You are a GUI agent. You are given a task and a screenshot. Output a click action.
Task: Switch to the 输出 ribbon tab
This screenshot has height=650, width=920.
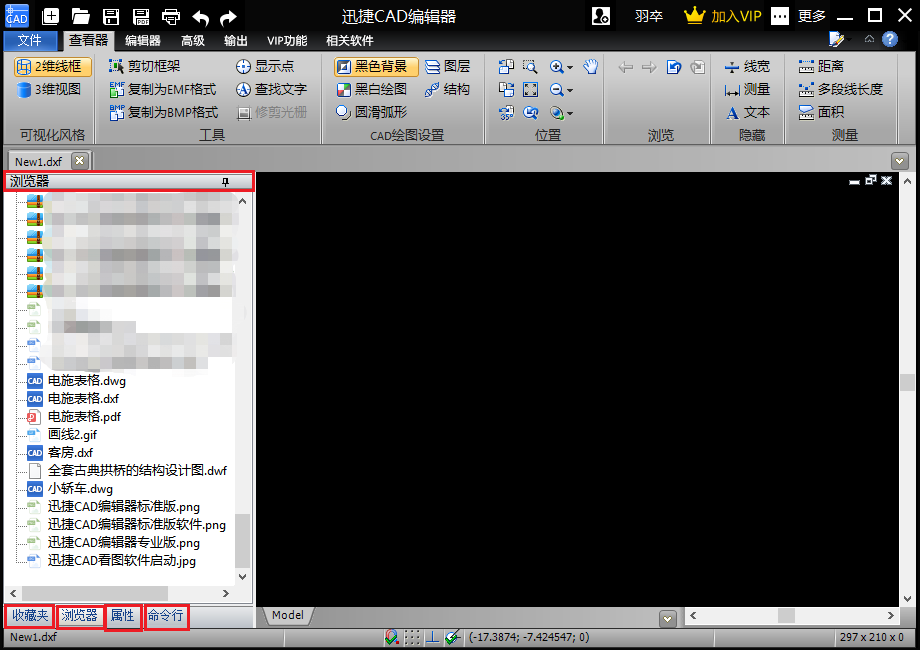click(236, 40)
